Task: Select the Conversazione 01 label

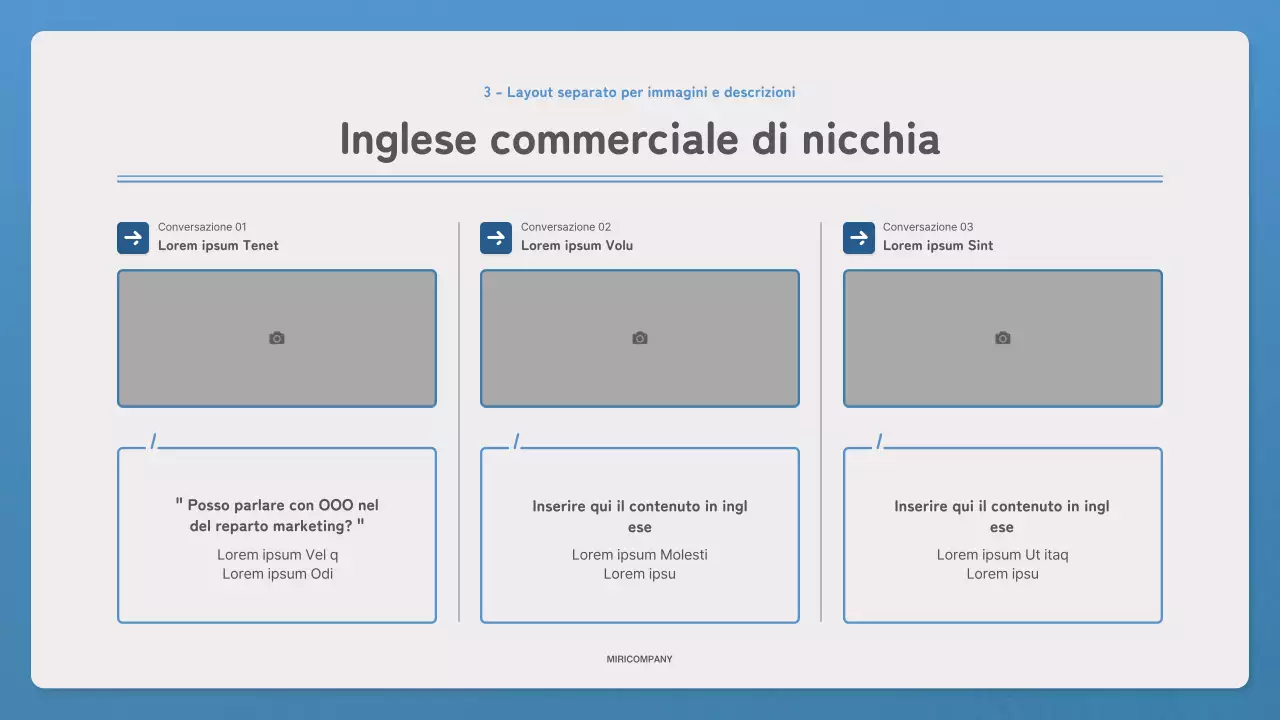Action: tap(202, 227)
